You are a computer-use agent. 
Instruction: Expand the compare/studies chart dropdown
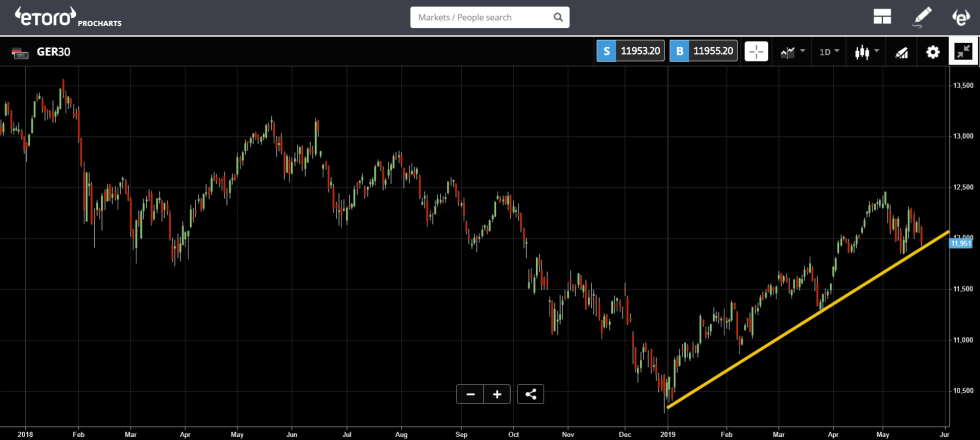pyautogui.click(x=793, y=52)
